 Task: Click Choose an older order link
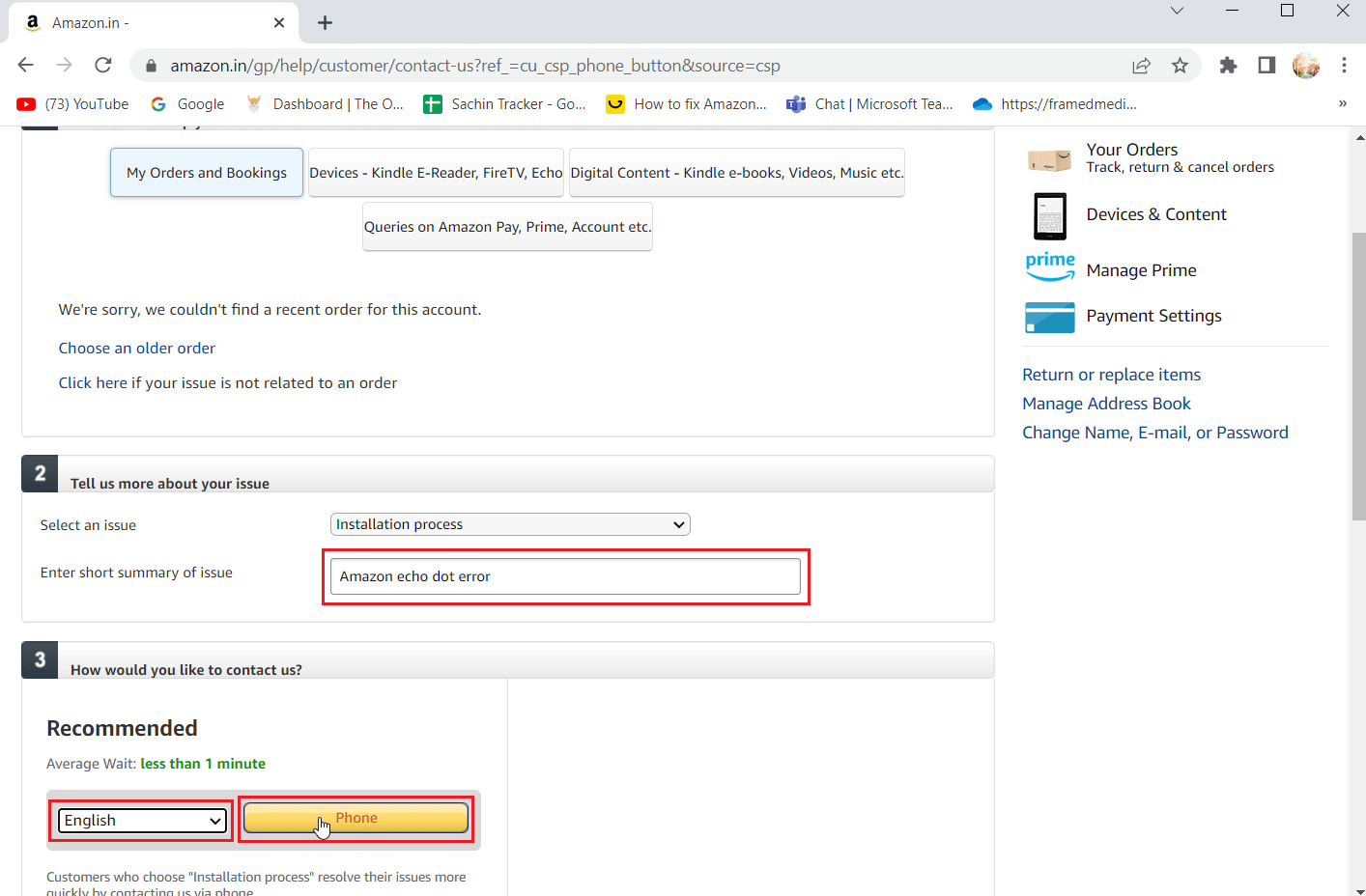tap(136, 349)
